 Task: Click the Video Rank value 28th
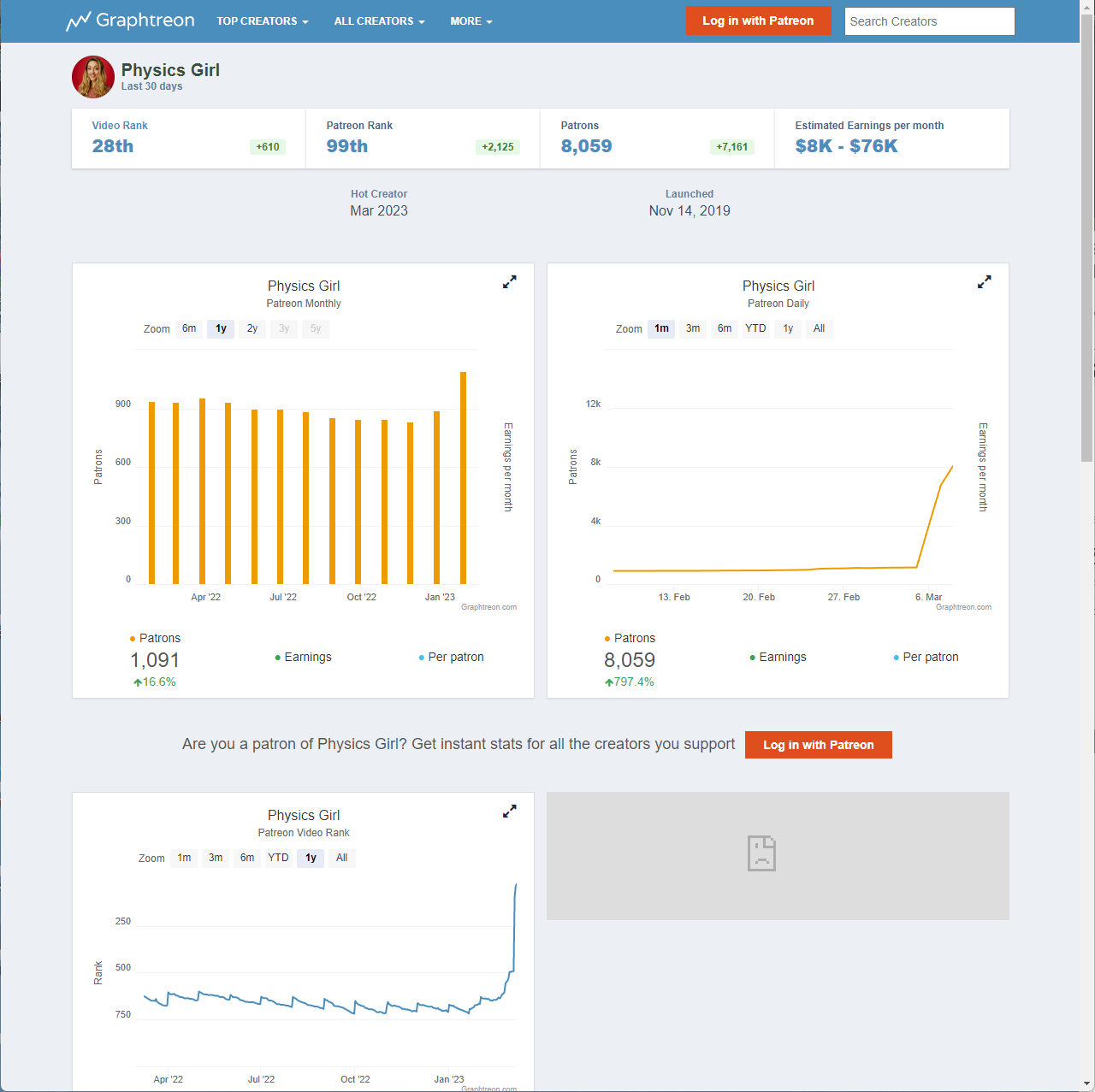click(x=113, y=146)
